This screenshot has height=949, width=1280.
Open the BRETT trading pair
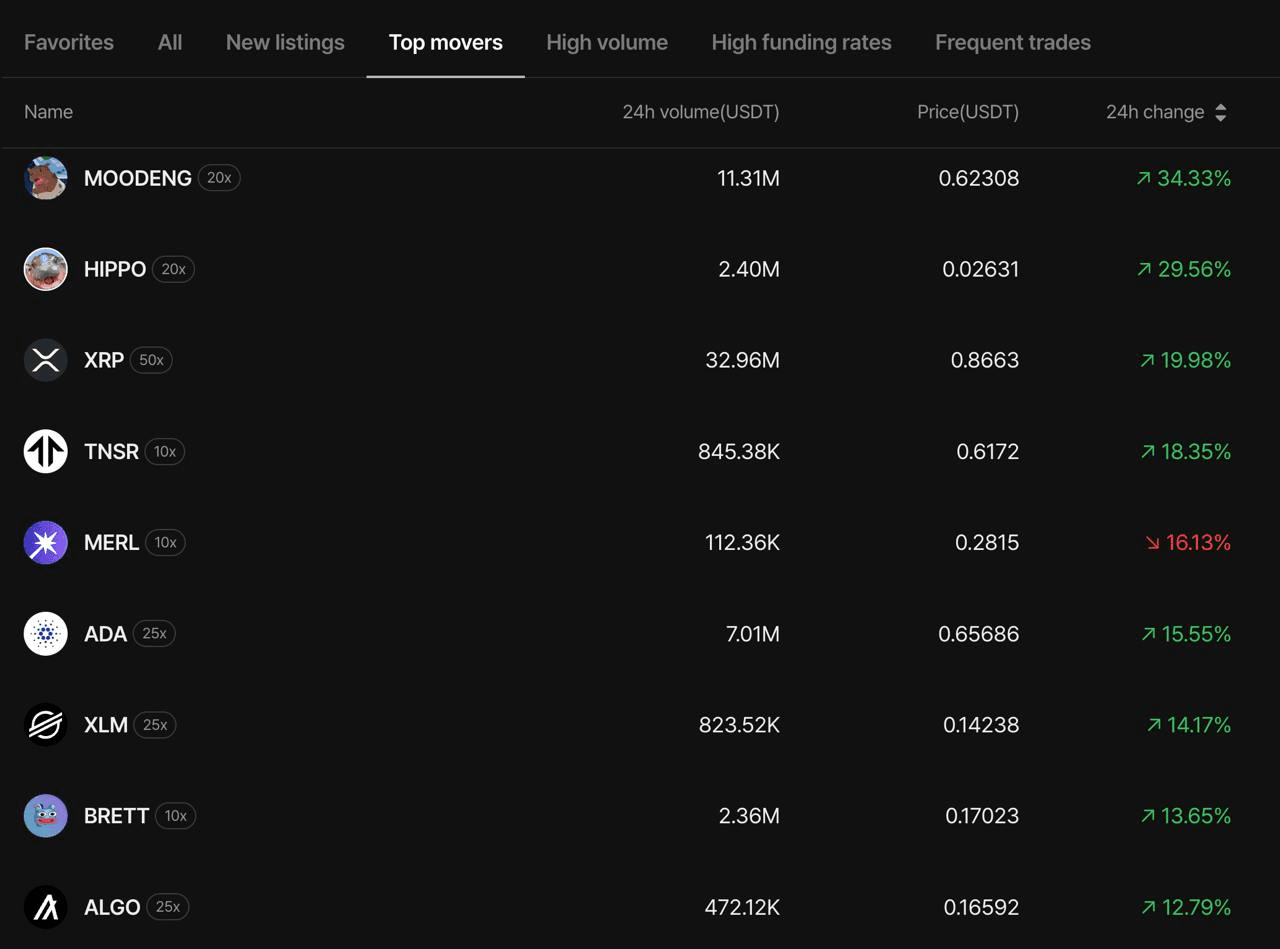point(116,816)
